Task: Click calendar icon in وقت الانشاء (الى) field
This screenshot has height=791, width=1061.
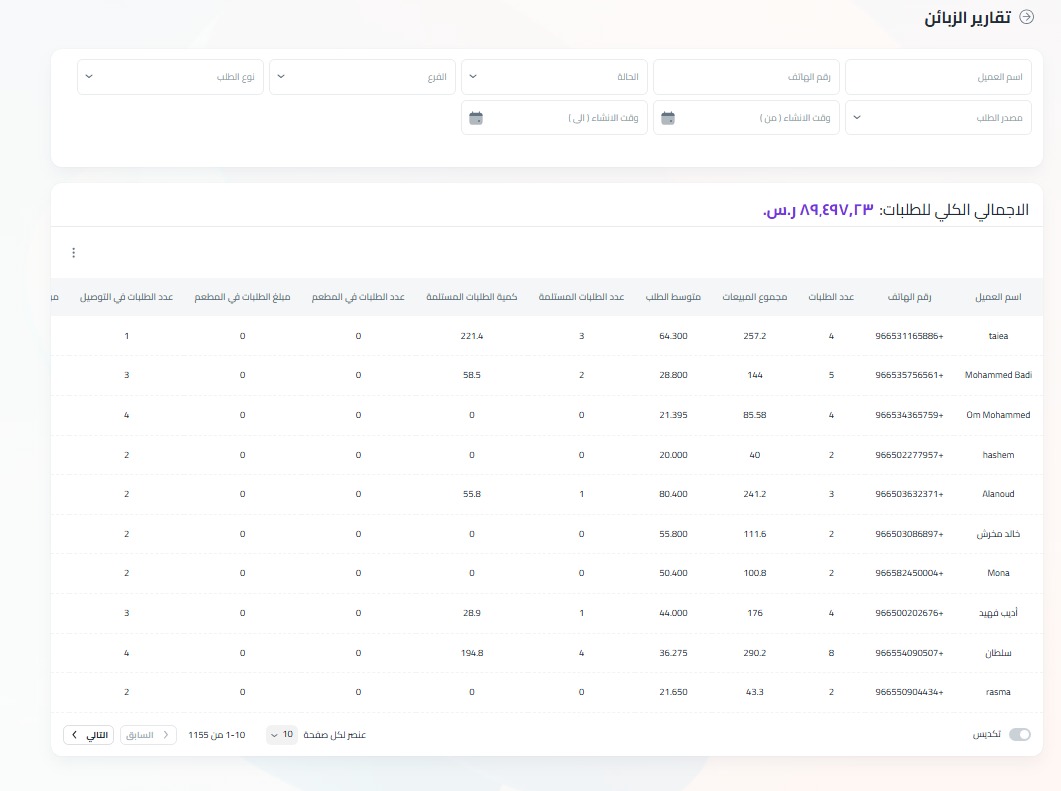Action: [x=476, y=118]
